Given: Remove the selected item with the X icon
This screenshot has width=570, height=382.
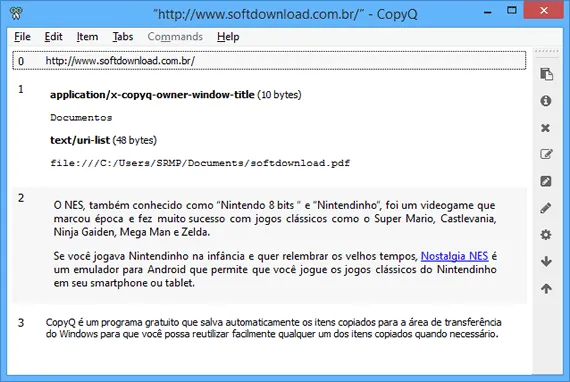Looking at the screenshot, I should click(545, 128).
